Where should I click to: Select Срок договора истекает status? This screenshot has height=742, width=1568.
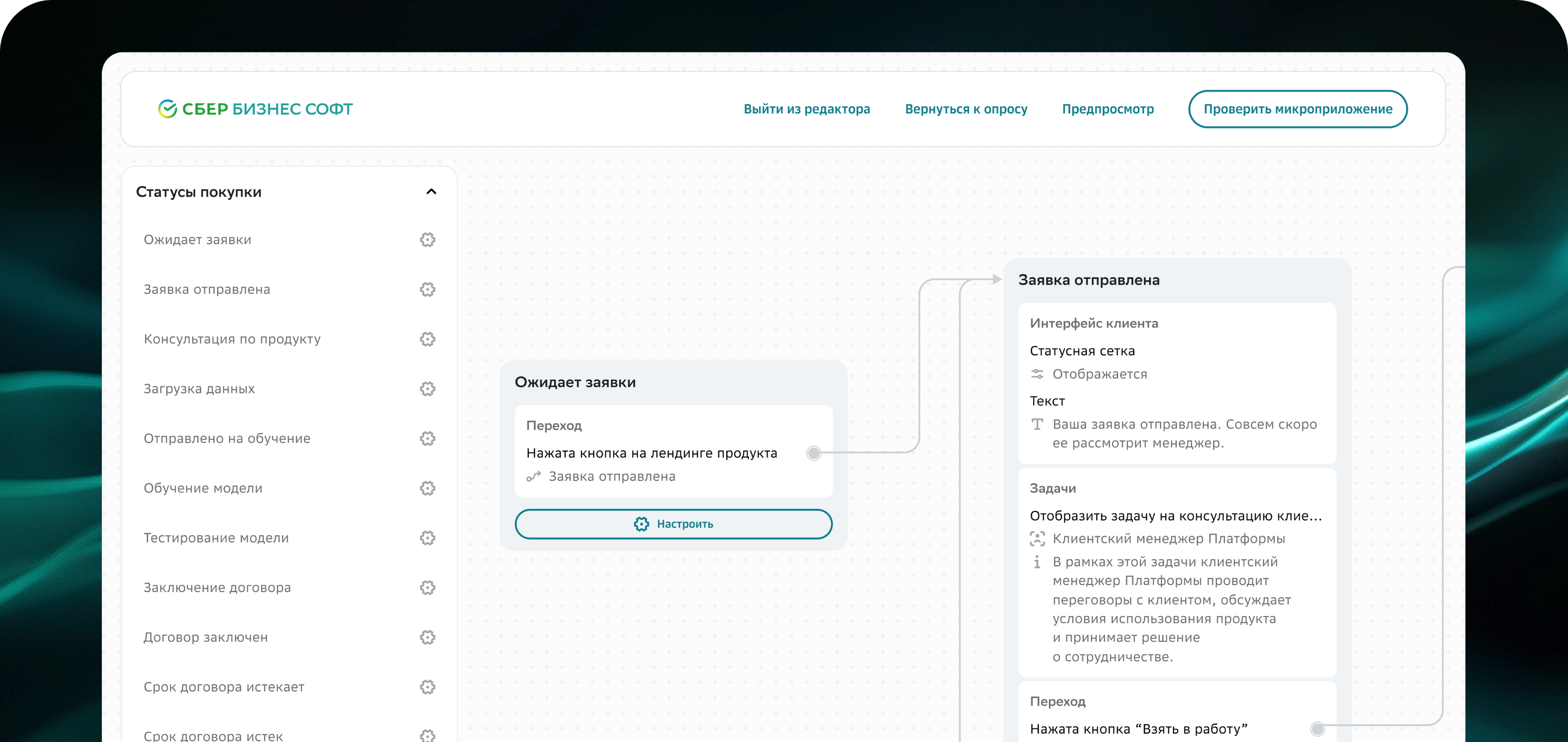coord(224,687)
